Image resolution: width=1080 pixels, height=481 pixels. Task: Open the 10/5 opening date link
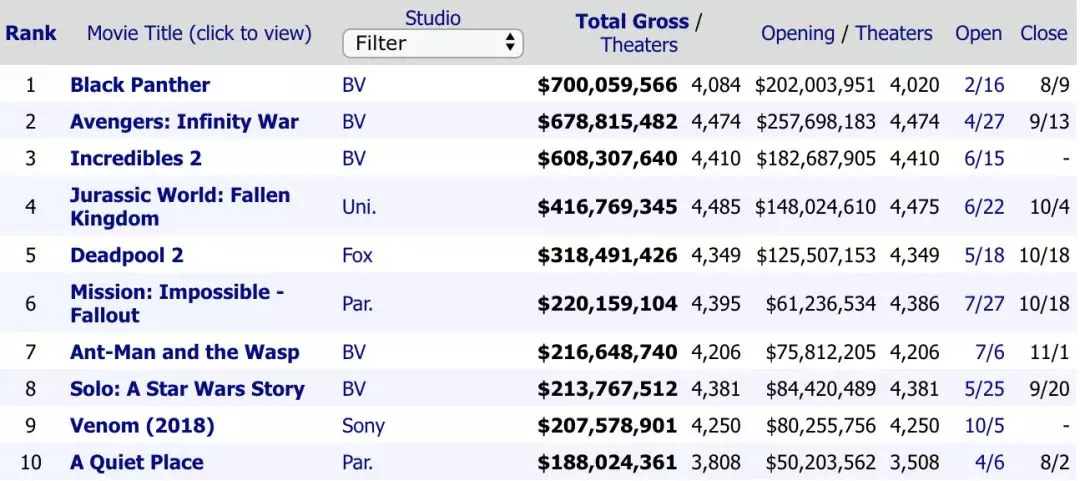[x=984, y=426]
